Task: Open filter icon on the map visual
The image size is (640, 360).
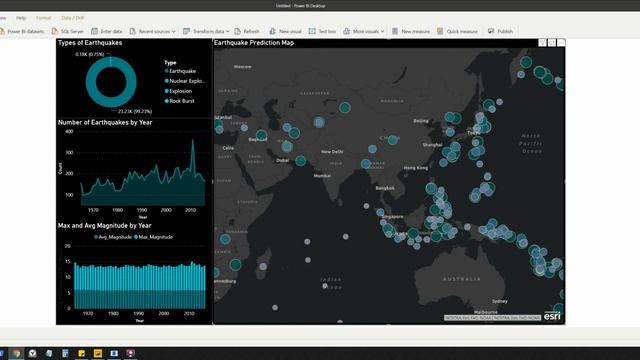Action: click(x=542, y=42)
